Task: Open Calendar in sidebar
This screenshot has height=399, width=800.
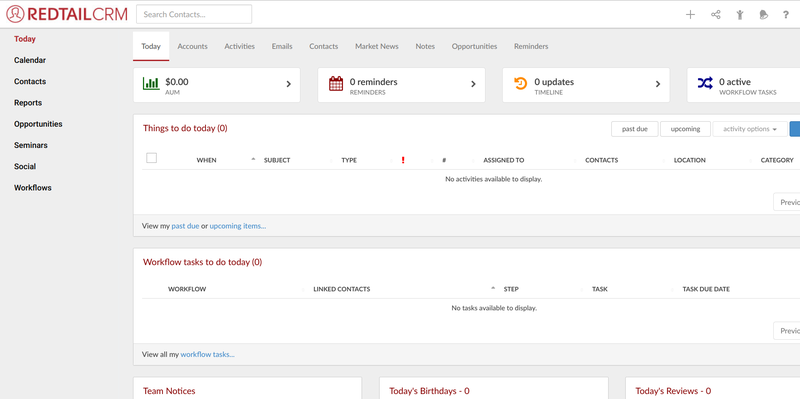Action: pos(30,60)
